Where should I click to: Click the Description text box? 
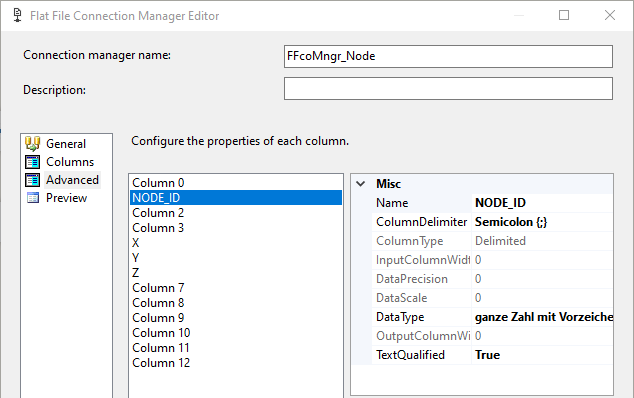[448, 89]
